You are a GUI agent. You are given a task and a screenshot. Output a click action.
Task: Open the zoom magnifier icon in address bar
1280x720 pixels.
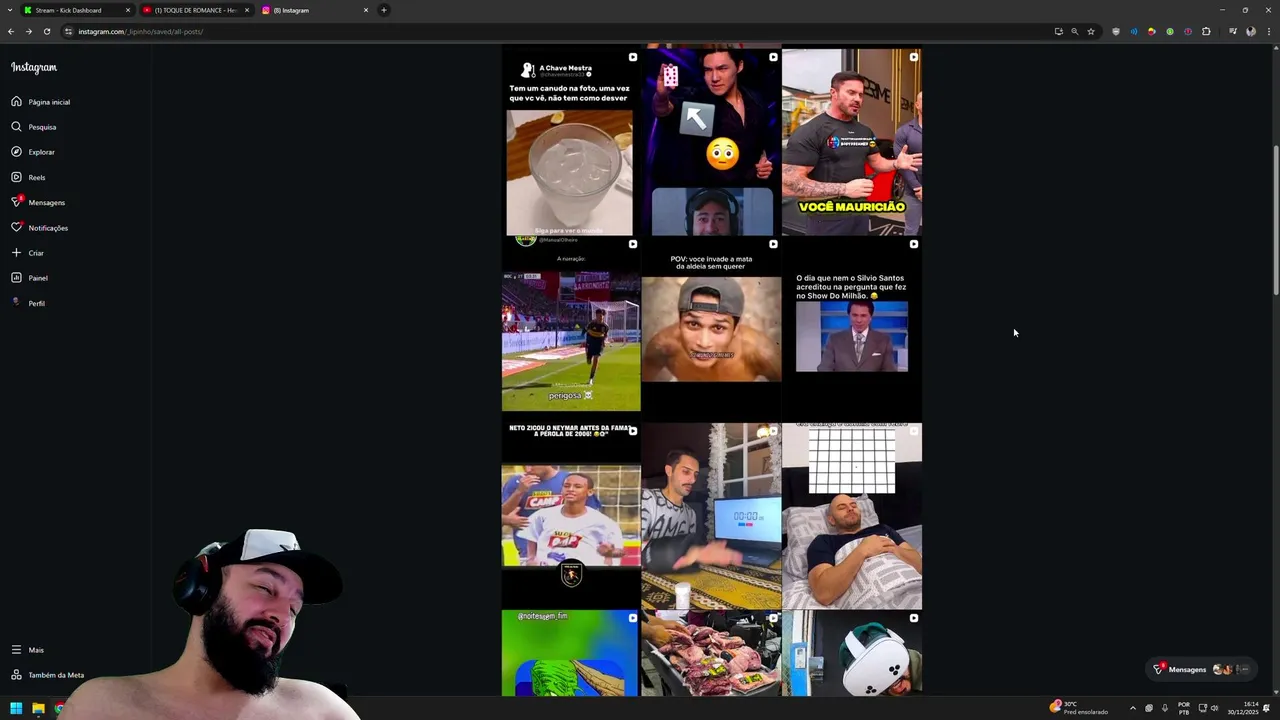pyautogui.click(x=1075, y=31)
